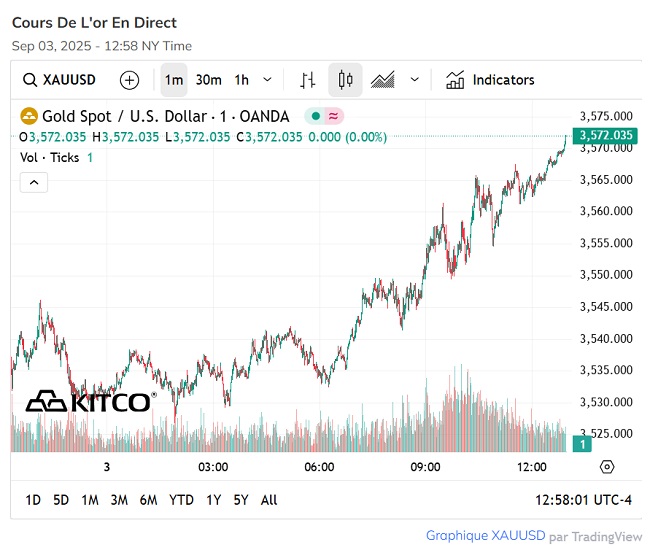Screen dimensions: 650x550
Task: Click the 12:58:01 UTC-4 timezone
Action: tap(583, 500)
